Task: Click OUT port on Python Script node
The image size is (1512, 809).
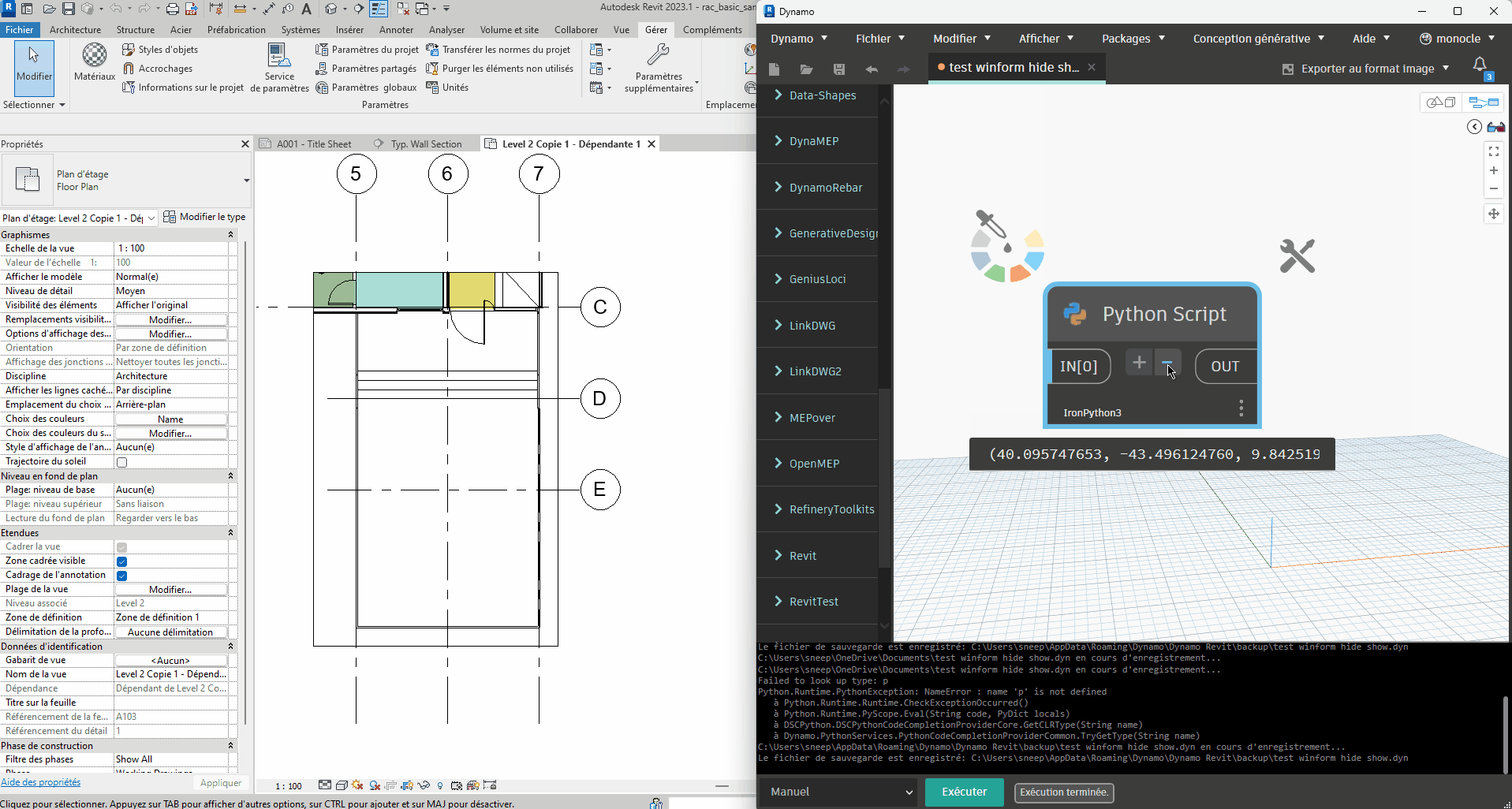Action: 1225,367
